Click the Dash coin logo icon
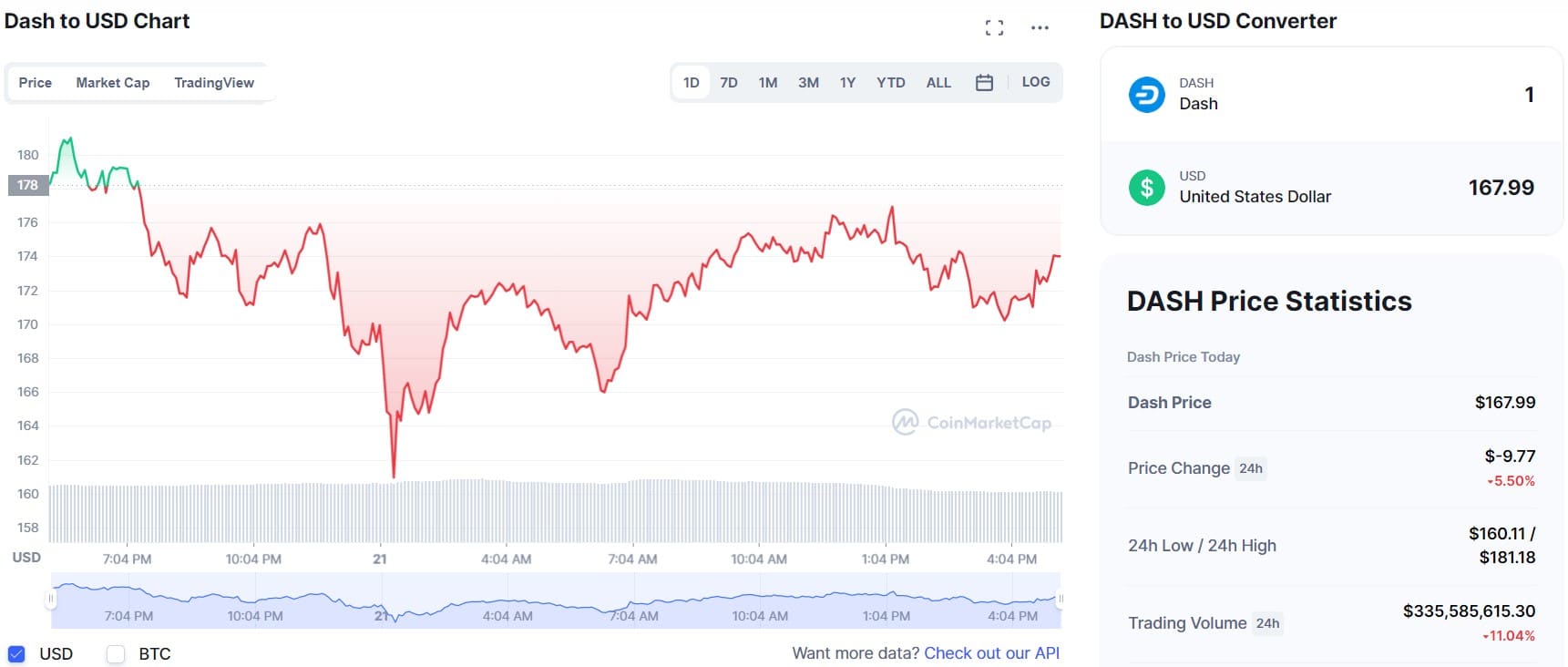 [1146, 95]
